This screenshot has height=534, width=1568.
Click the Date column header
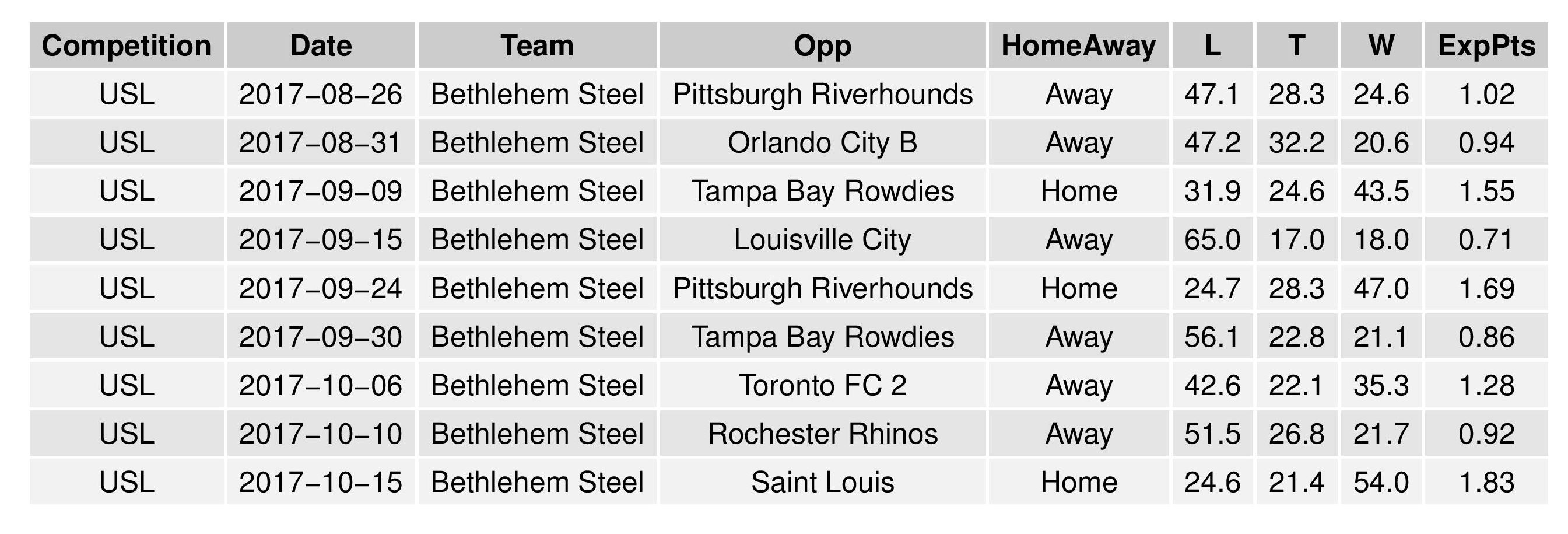click(x=321, y=46)
